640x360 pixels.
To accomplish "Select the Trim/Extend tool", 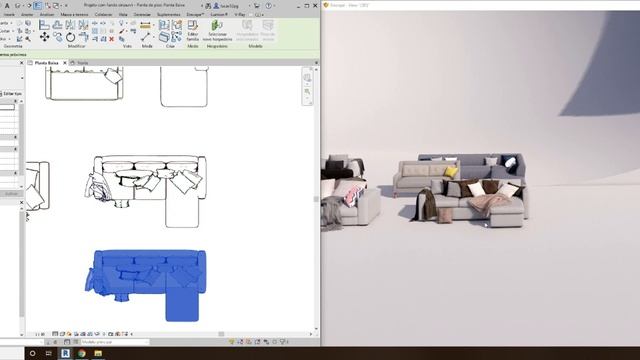I will (83, 38).
